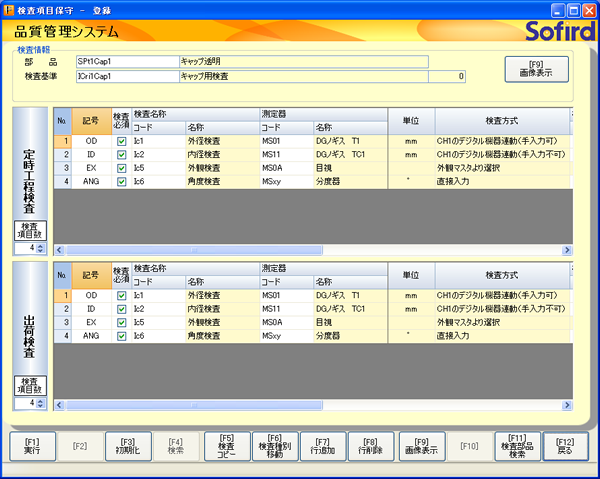600x479 pixels.
Task: Click the [F6] 検査種別移動 button
Action: 275,447
